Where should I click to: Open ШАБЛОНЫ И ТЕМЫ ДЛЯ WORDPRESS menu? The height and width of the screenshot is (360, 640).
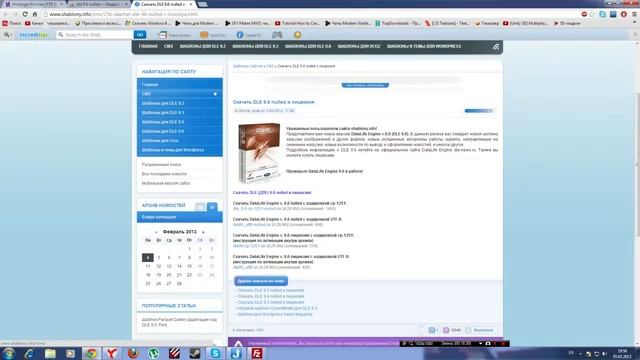click(x=424, y=47)
